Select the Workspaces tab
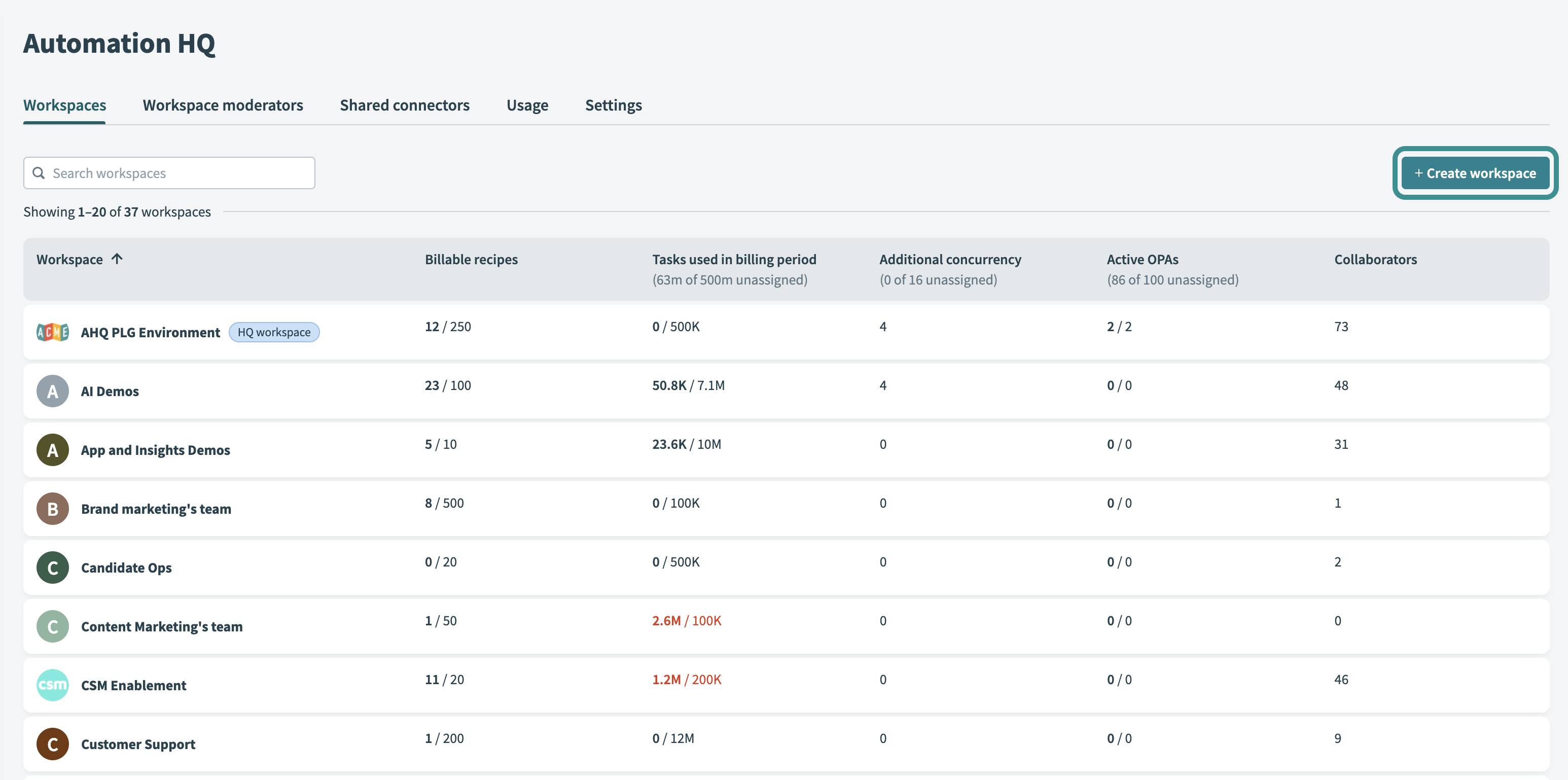Image resolution: width=1568 pixels, height=780 pixels. pos(64,105)
